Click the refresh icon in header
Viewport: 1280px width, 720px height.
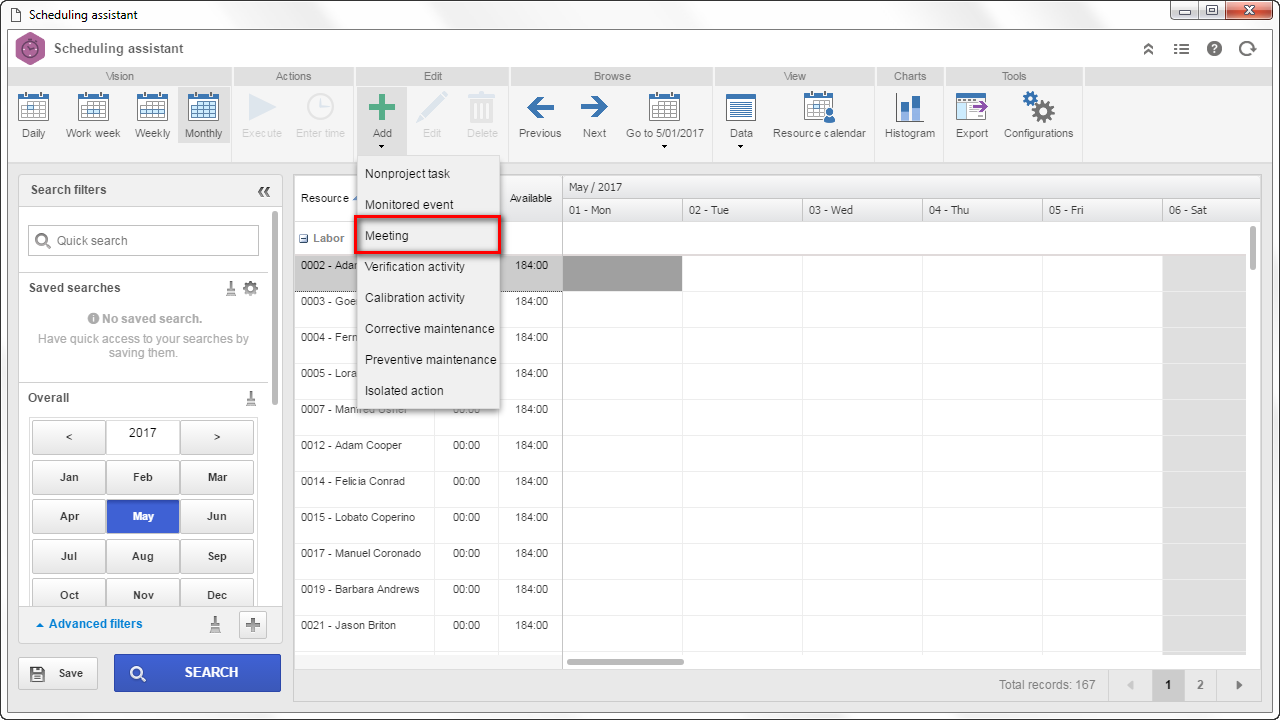click(1247, 48)
